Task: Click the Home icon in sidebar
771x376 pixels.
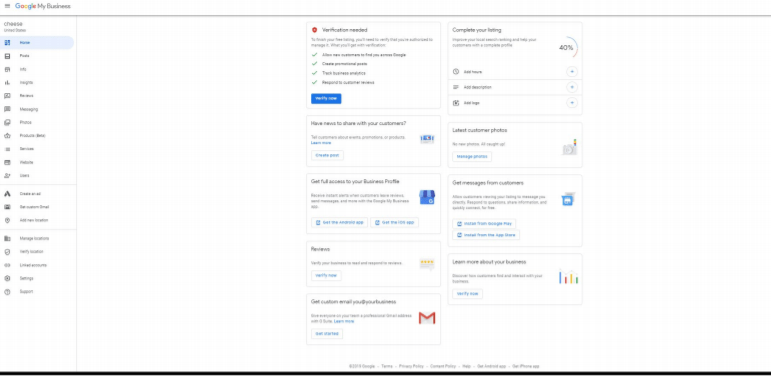Action: click(7, 43)
